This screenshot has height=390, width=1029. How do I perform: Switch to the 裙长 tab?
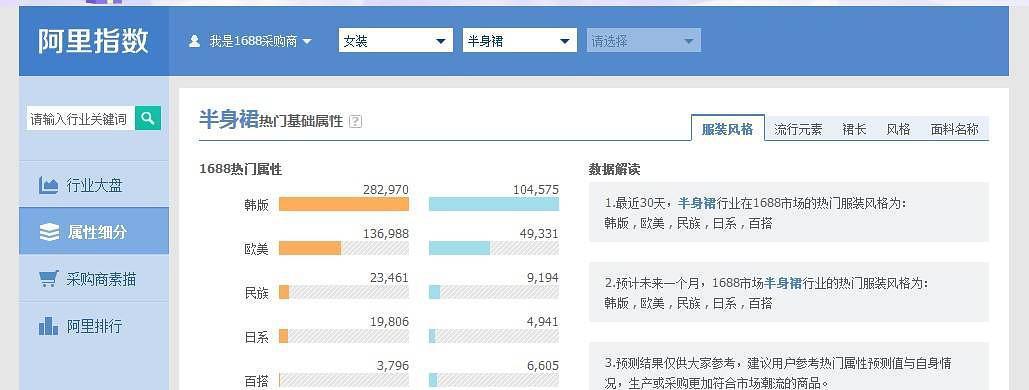pos(854,129)
